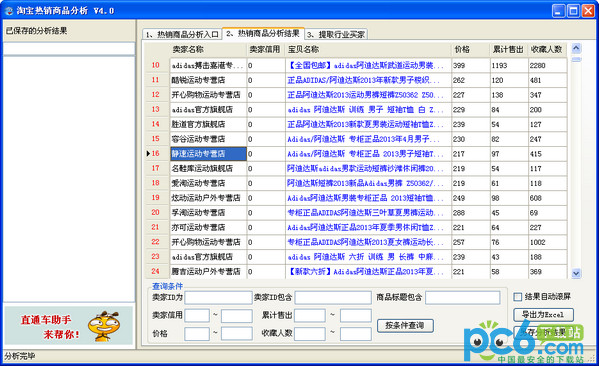Click text field under 已保存的分析结果
599x366 pixels.
(69, 49)
